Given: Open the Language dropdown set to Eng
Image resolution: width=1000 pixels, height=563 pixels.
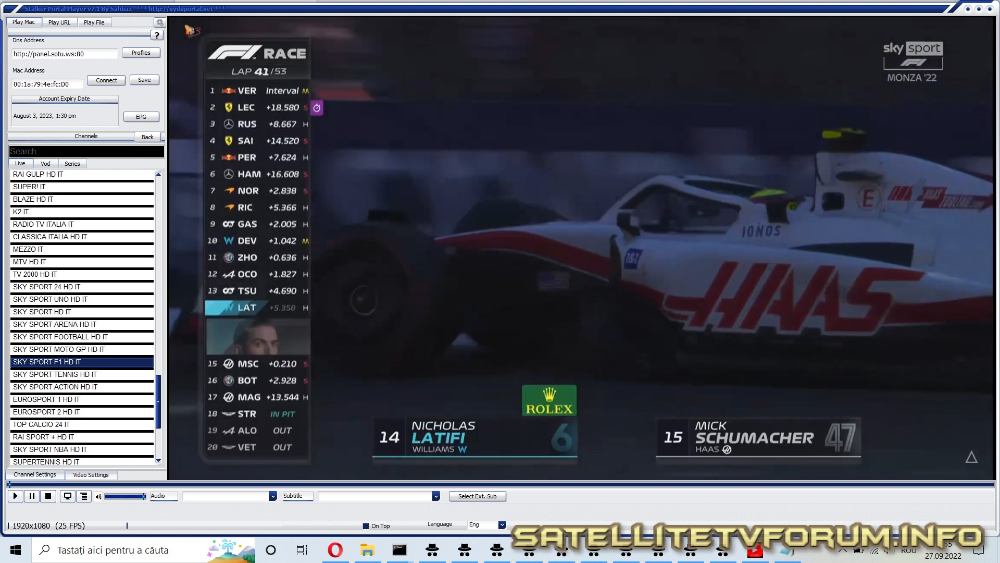Looking at the screenshot, I should click(502, 525).
